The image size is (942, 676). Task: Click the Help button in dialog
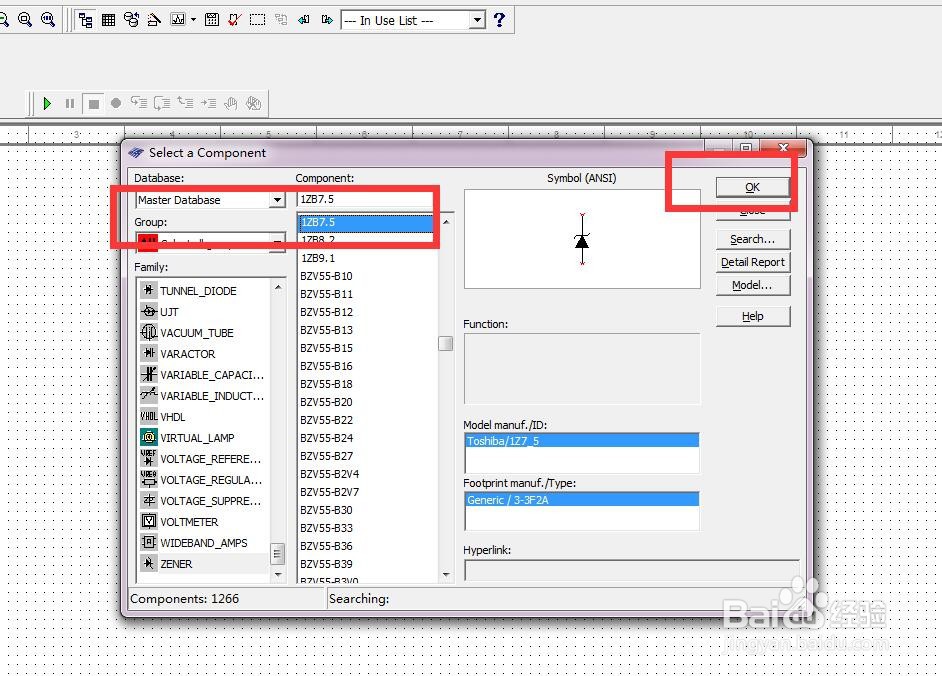tap(752, 316)
